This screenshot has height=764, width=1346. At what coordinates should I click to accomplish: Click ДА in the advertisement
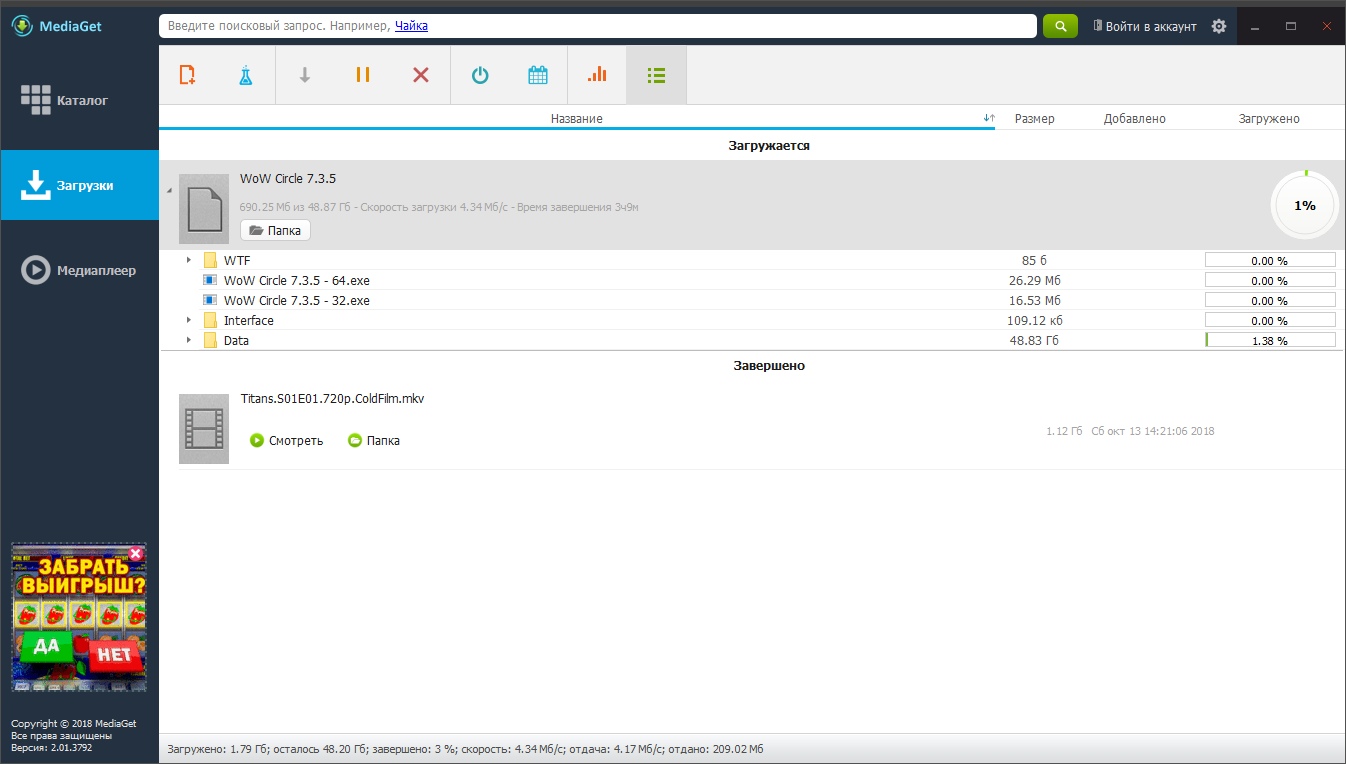click(x=46, y=646)
